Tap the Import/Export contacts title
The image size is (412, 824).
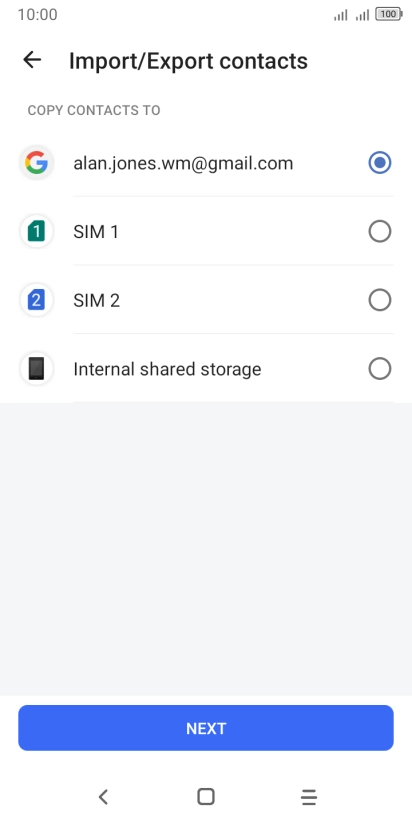(188, 61)
